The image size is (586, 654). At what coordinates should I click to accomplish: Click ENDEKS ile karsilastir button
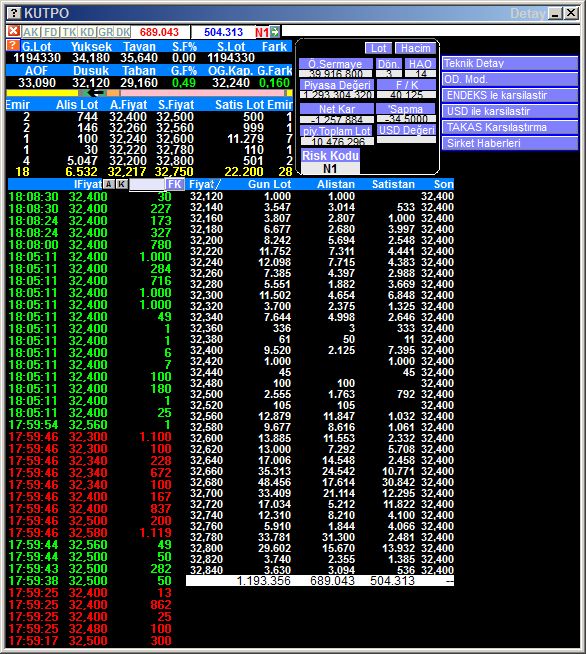(x=510, y=96)
